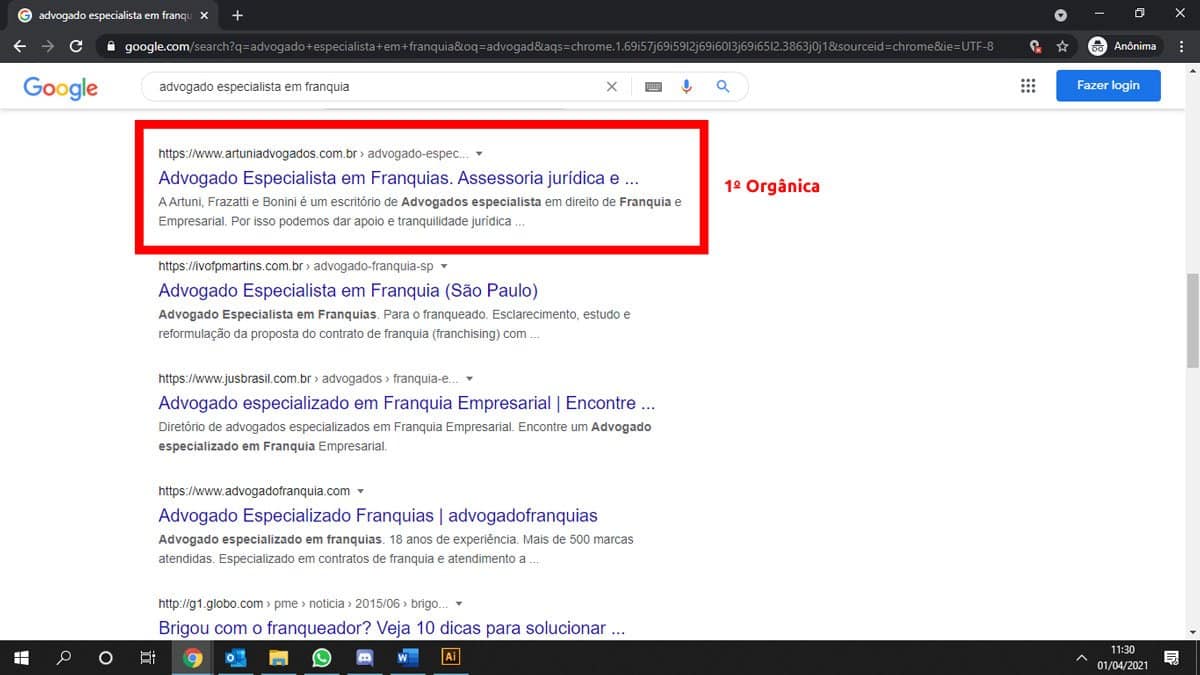Open the Google apps grid
The height and width of the screenshot is (675, 1200).
pyautogui.click(x=1028, y=86)
